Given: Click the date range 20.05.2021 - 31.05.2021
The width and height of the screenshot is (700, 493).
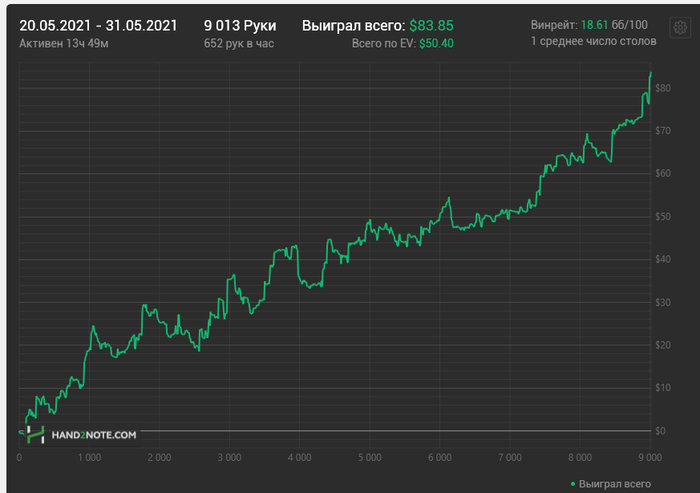Looking at the screenshot, I should pyautogui.click(x=98, y=26).
